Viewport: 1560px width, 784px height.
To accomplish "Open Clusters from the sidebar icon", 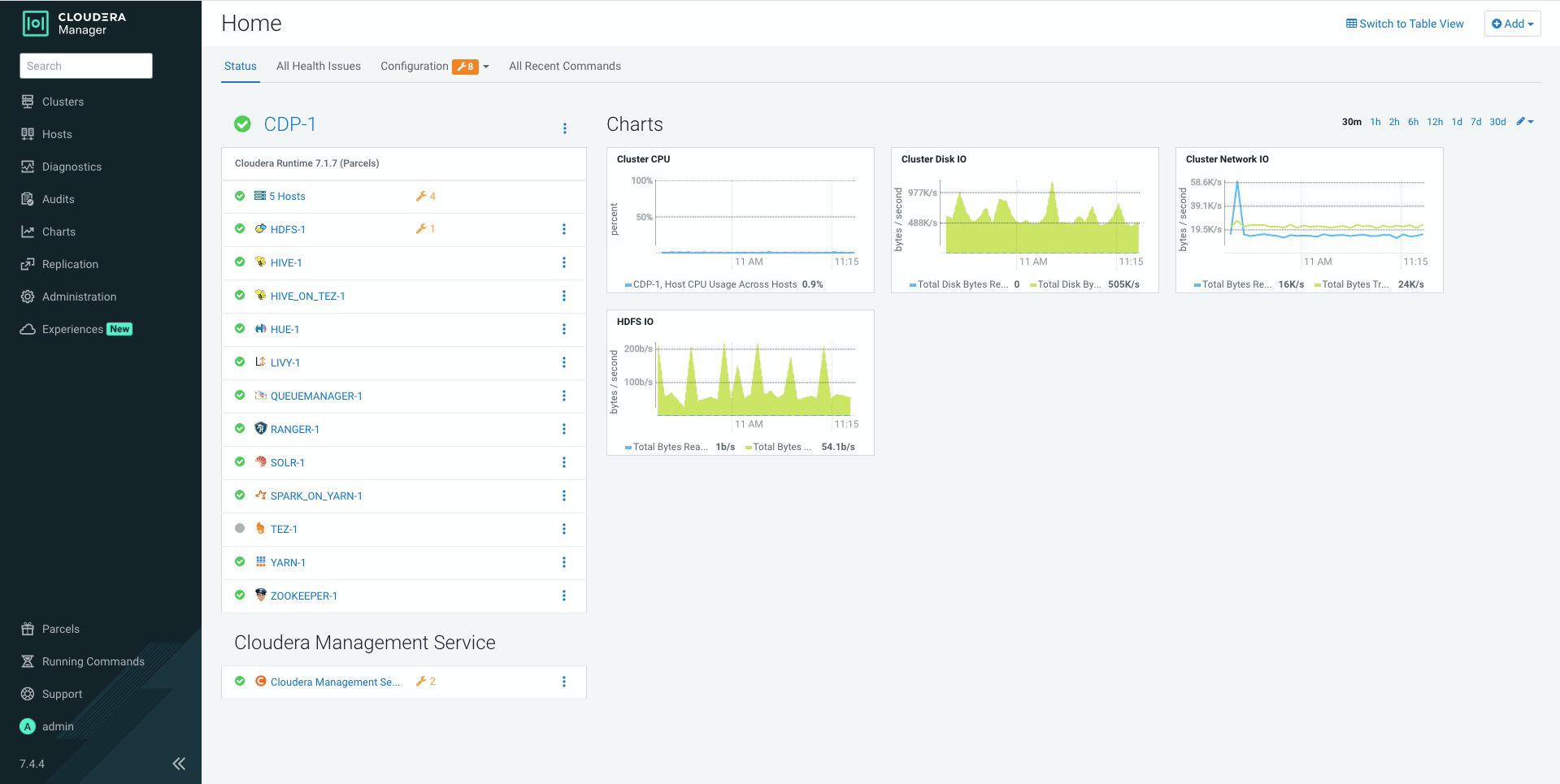I will tap(28, 102).
